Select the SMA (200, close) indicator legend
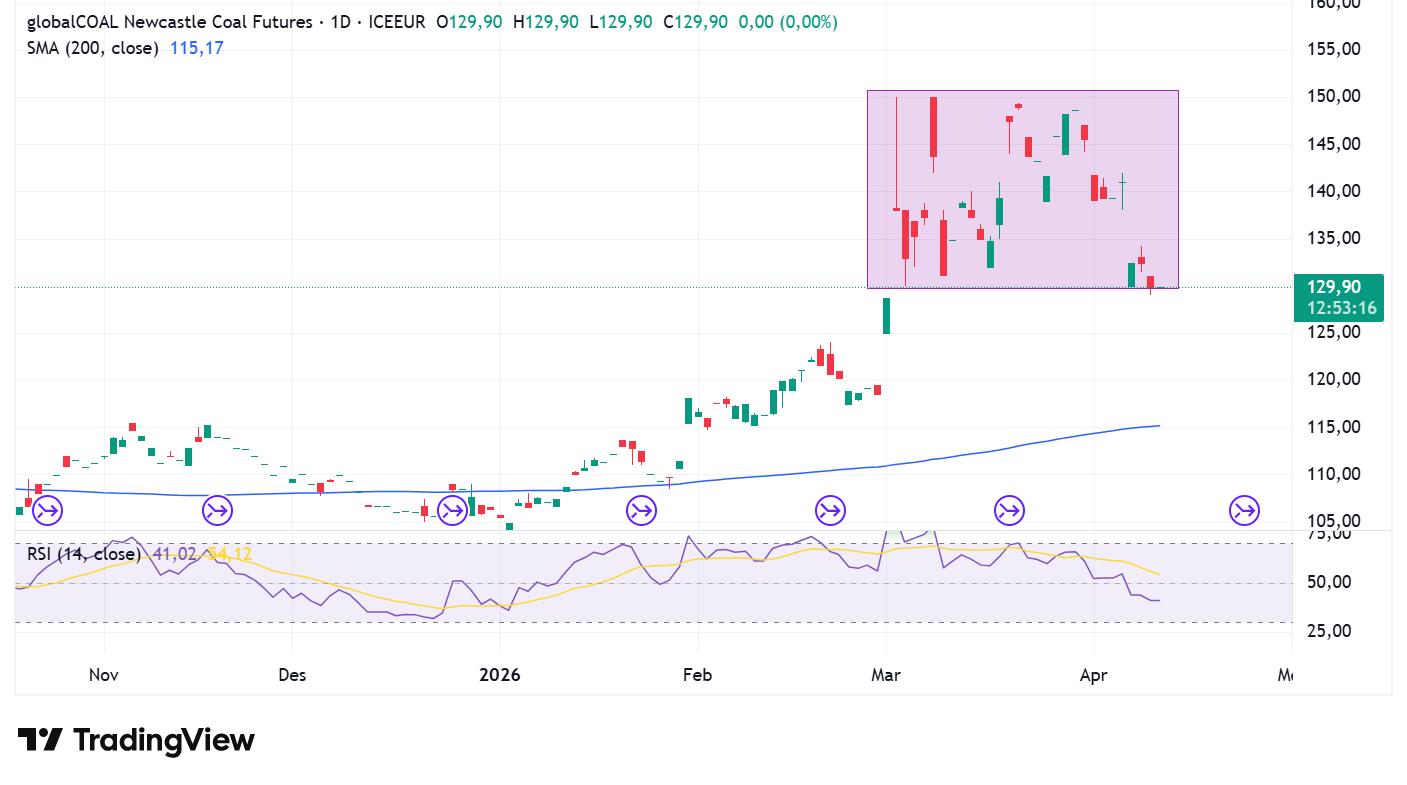Image resolution: width=1407 pixels, height=785 pixels. (x=92, y=48)
